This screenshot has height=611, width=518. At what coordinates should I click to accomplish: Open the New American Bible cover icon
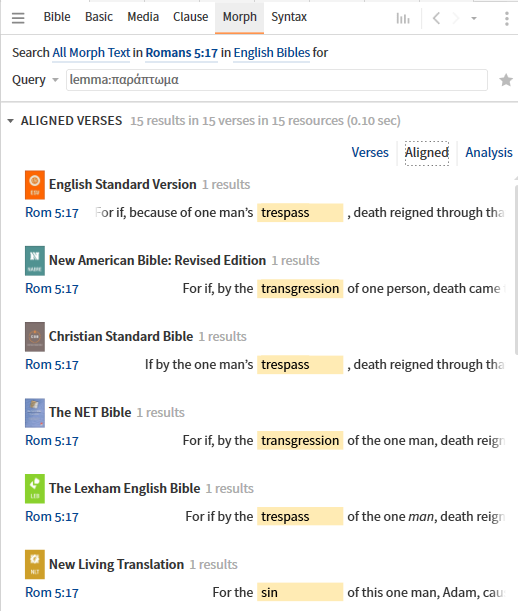pyautogui.click(x=35, y=261)
